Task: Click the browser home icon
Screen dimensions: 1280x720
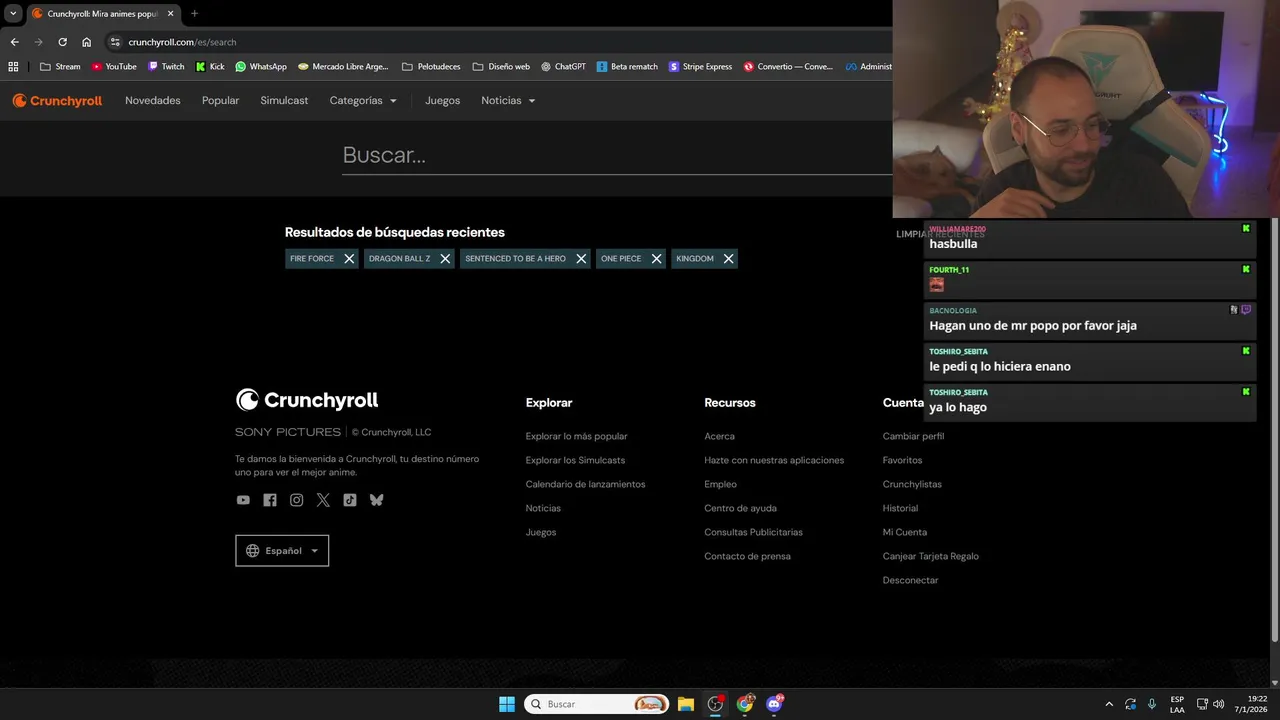Action: click(86, 42)
